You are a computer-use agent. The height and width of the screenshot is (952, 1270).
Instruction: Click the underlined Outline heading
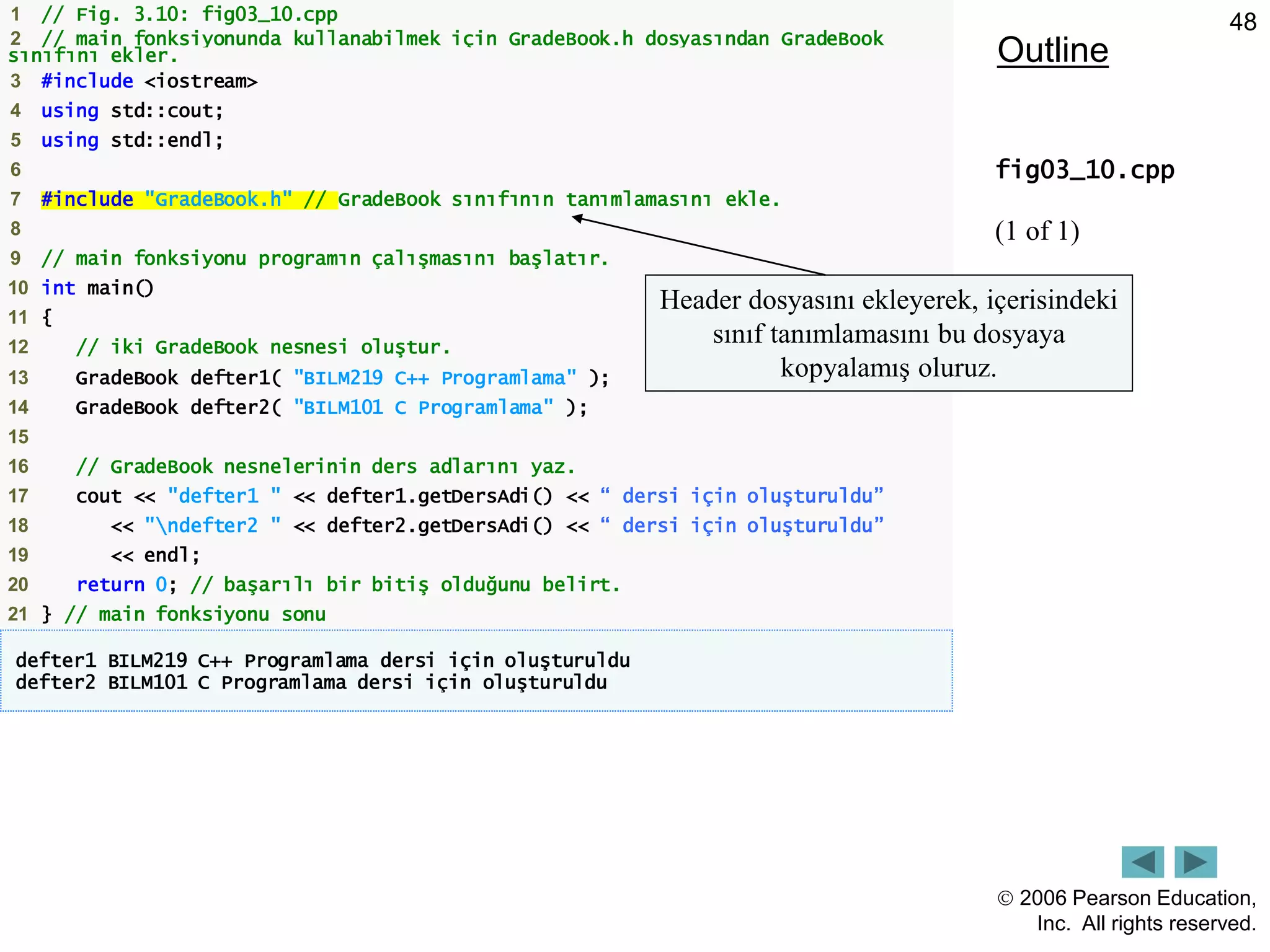point(1052,50)
